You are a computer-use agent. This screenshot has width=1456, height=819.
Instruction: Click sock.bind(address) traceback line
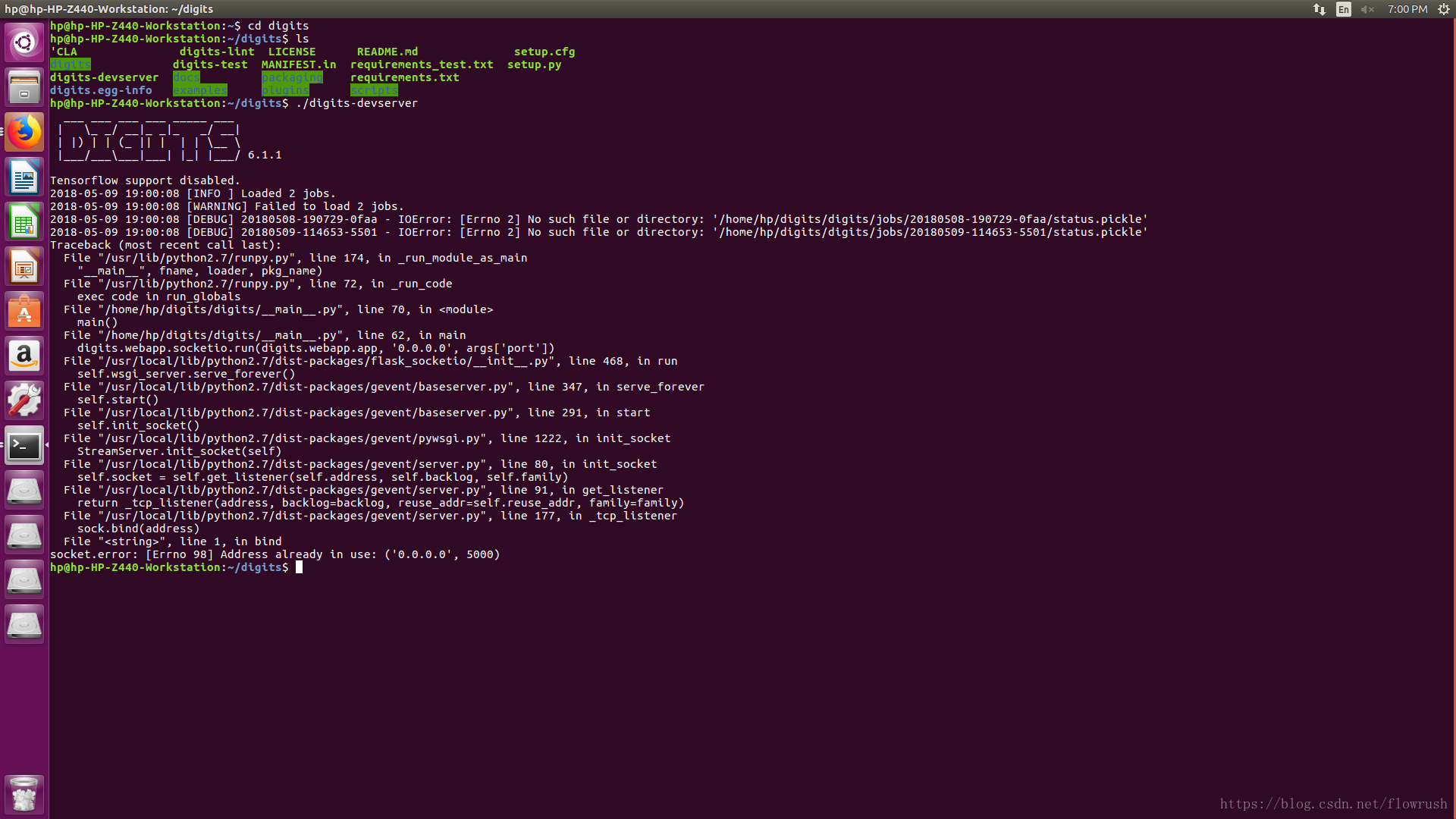pyautogui.click(x=138, y=529)
